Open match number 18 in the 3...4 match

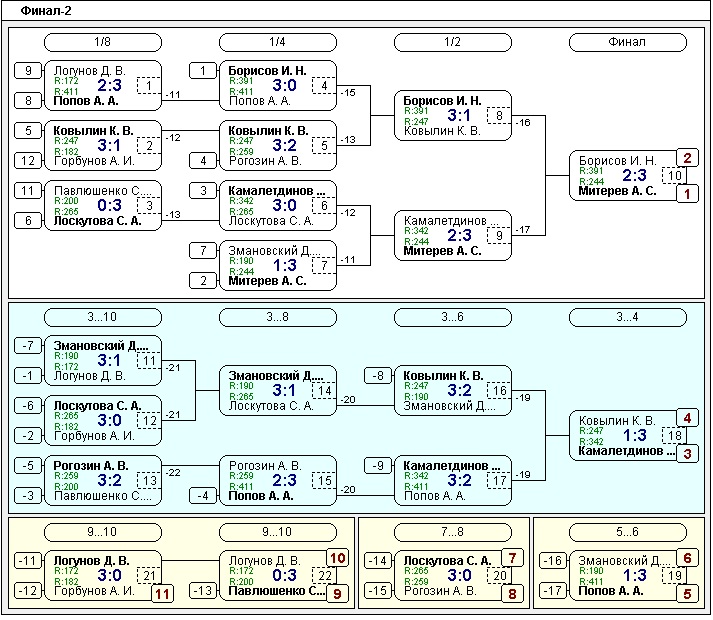pos(676,436)
